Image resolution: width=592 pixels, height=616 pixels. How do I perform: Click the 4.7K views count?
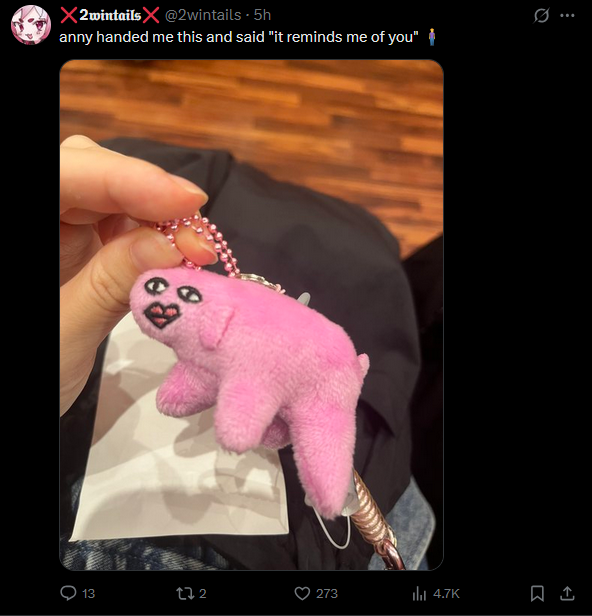446,593
